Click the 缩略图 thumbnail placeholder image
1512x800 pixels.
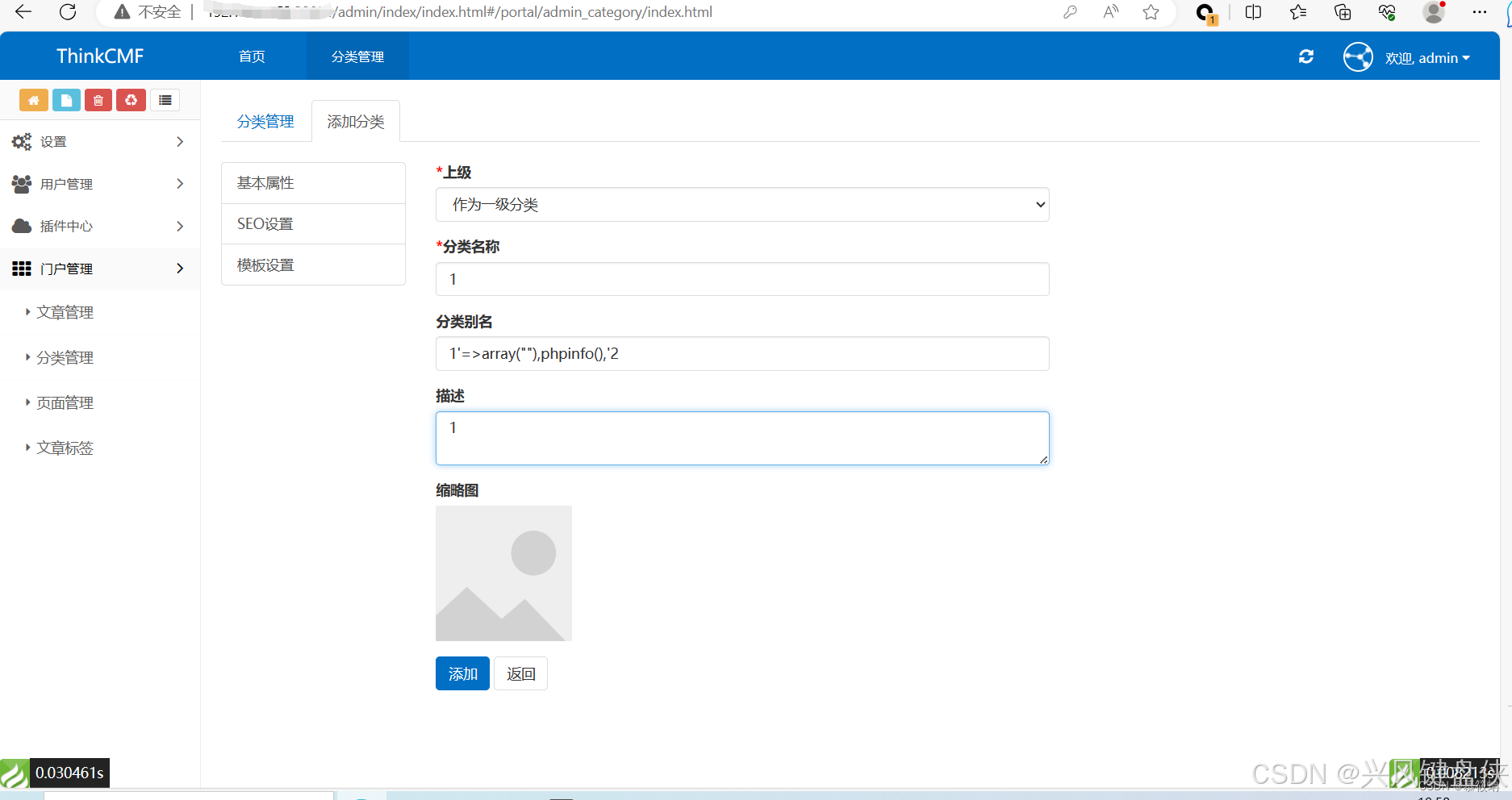(503, 573)
